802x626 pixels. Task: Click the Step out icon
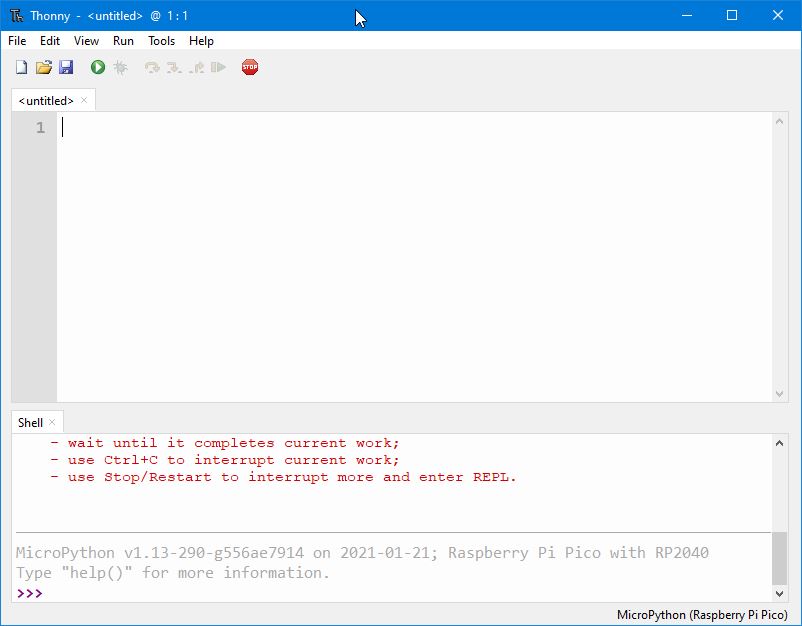[x=197, y=67]
